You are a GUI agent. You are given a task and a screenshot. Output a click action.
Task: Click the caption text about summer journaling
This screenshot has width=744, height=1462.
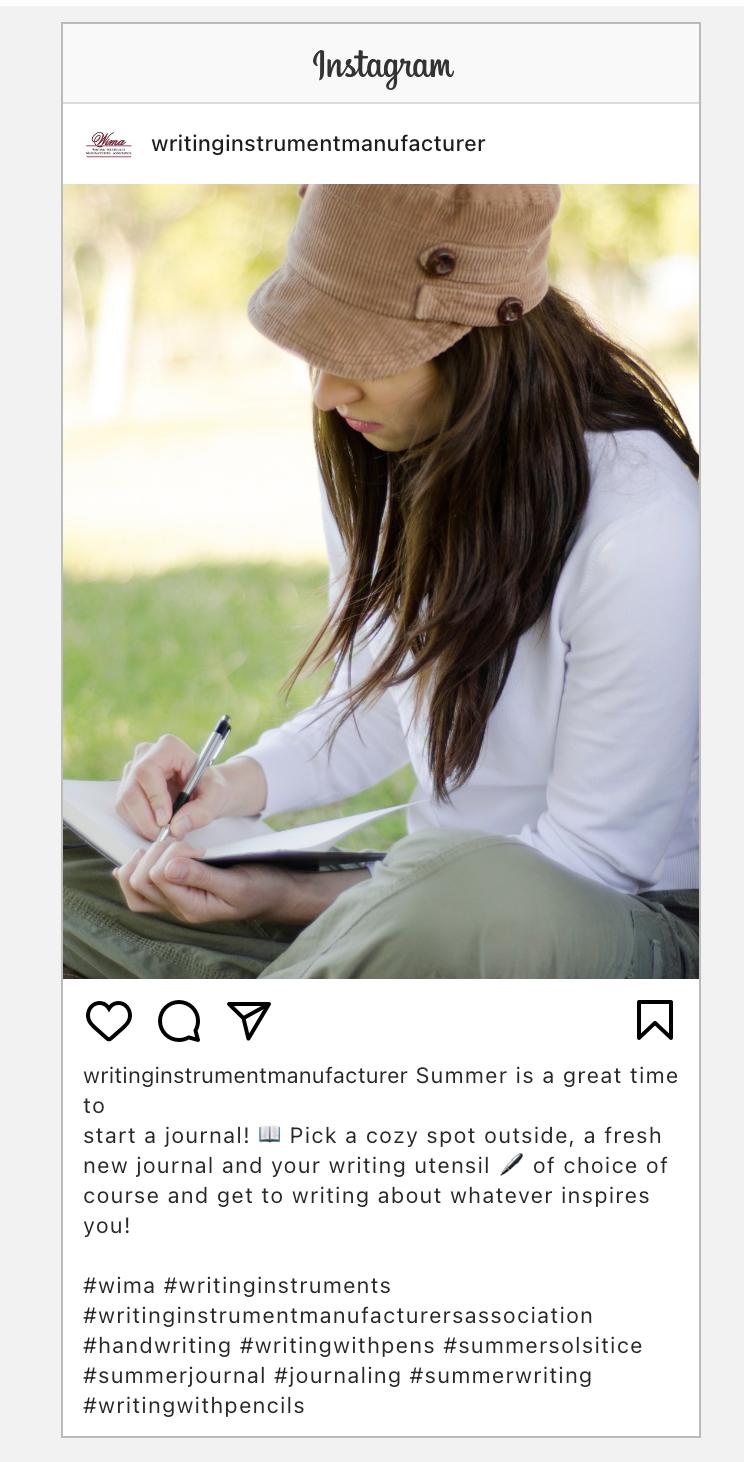tap(381, 1150)
